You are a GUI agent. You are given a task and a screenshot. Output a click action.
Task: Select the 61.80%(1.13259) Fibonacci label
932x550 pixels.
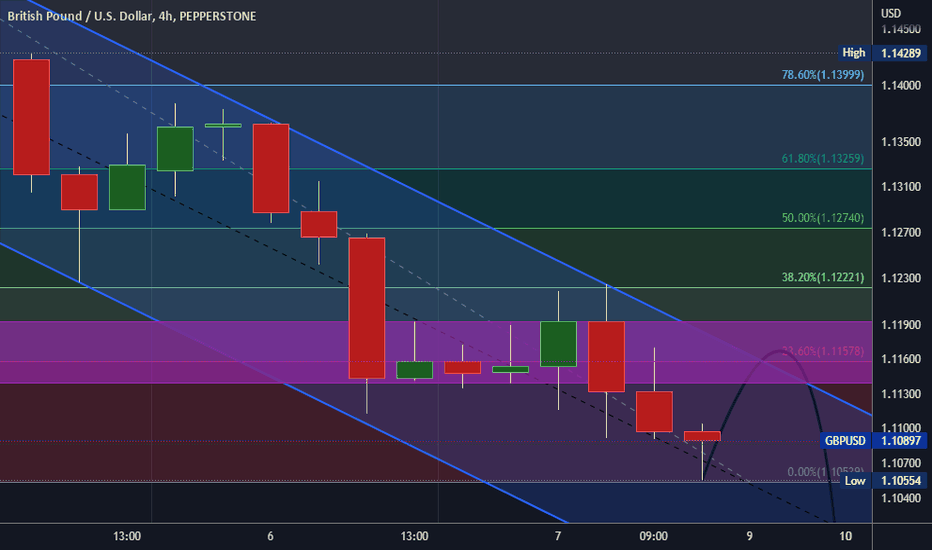tap(823, 158)
